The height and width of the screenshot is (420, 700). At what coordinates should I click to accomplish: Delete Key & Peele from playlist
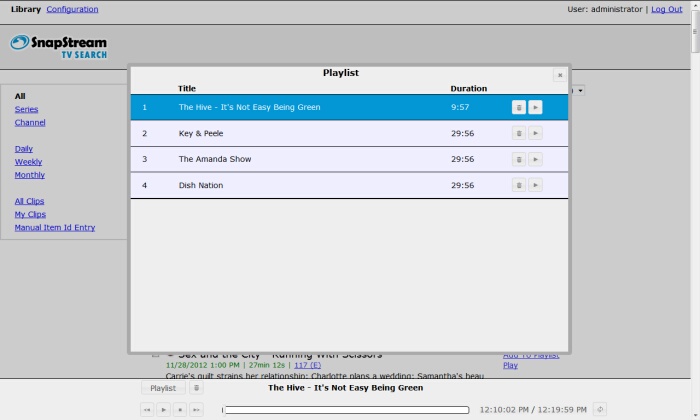518,133
